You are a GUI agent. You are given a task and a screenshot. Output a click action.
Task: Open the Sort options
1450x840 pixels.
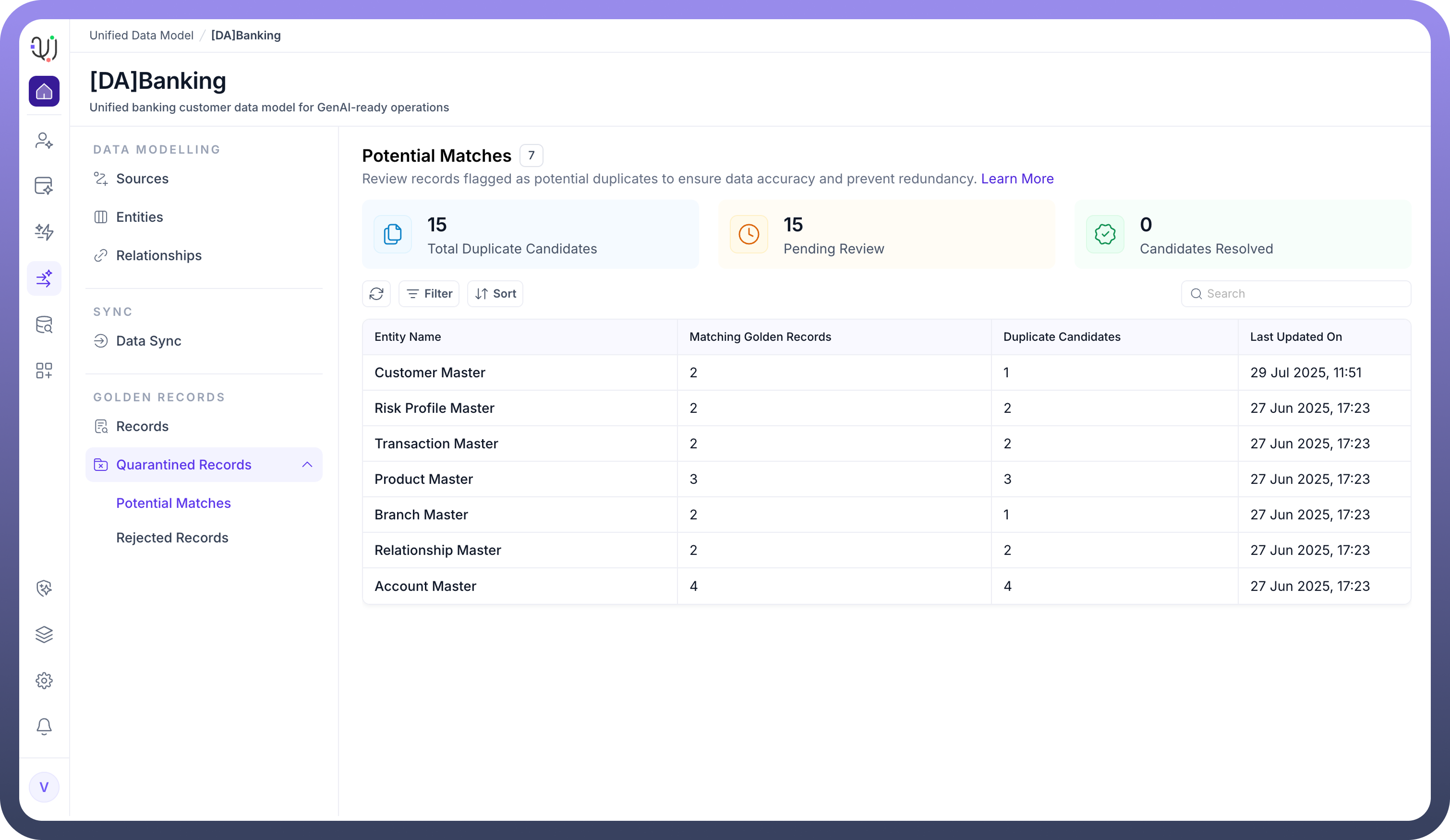point(495,294)
